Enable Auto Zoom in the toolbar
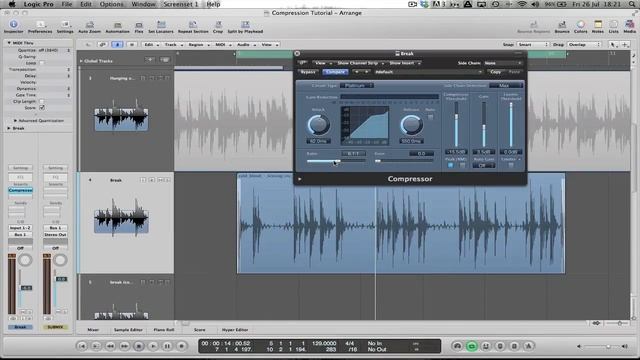Viewport: 640px width, 360px height. pos(89,27)
